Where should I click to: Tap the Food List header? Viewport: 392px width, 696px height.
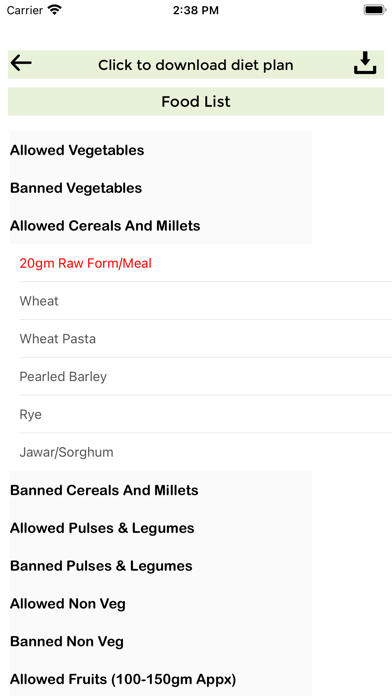coord(196,102)
